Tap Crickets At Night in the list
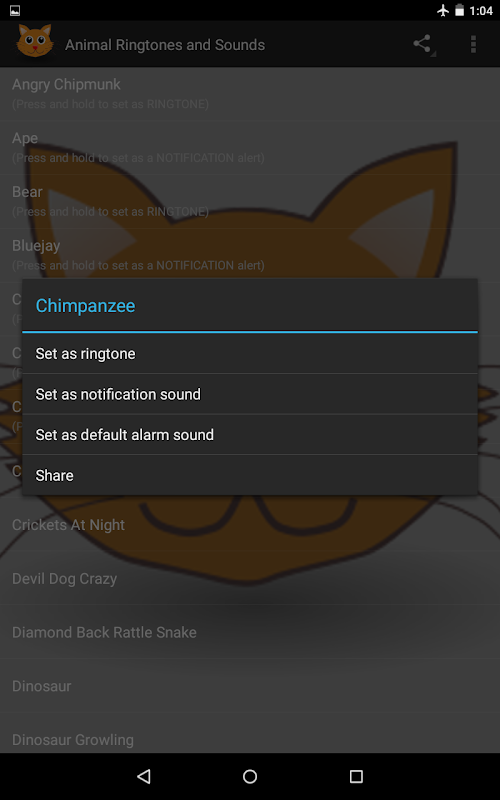The image size is (500, 800). coord(250,524)
